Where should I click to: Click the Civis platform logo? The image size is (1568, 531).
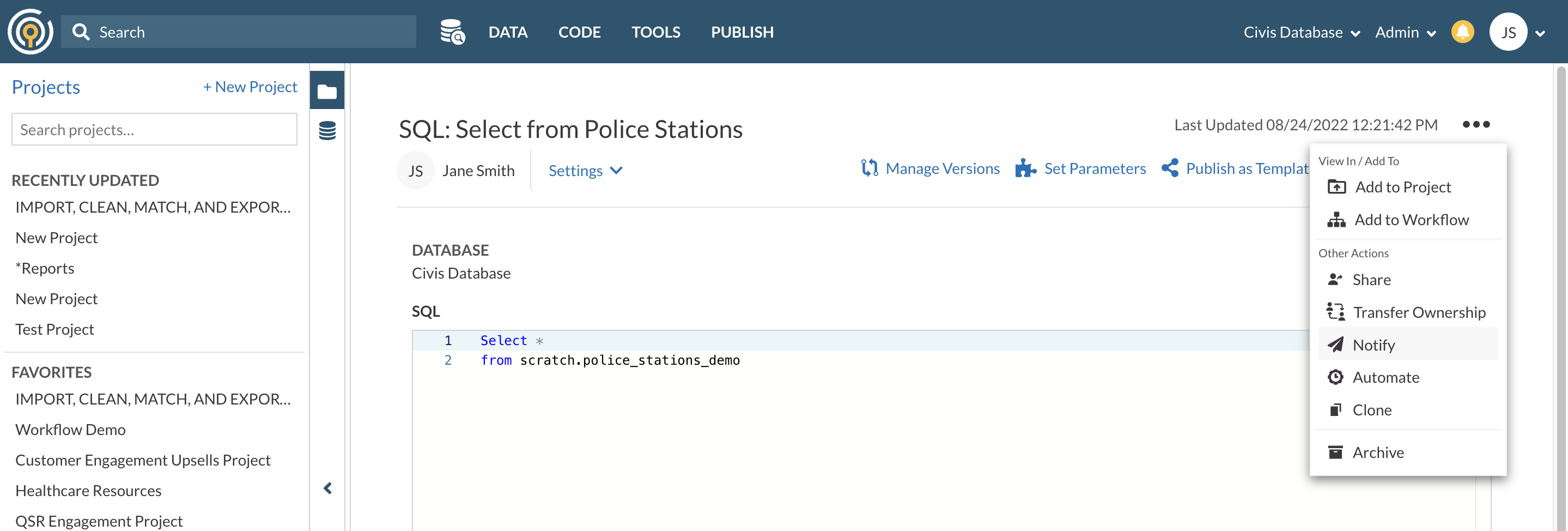tap(30, 32)
